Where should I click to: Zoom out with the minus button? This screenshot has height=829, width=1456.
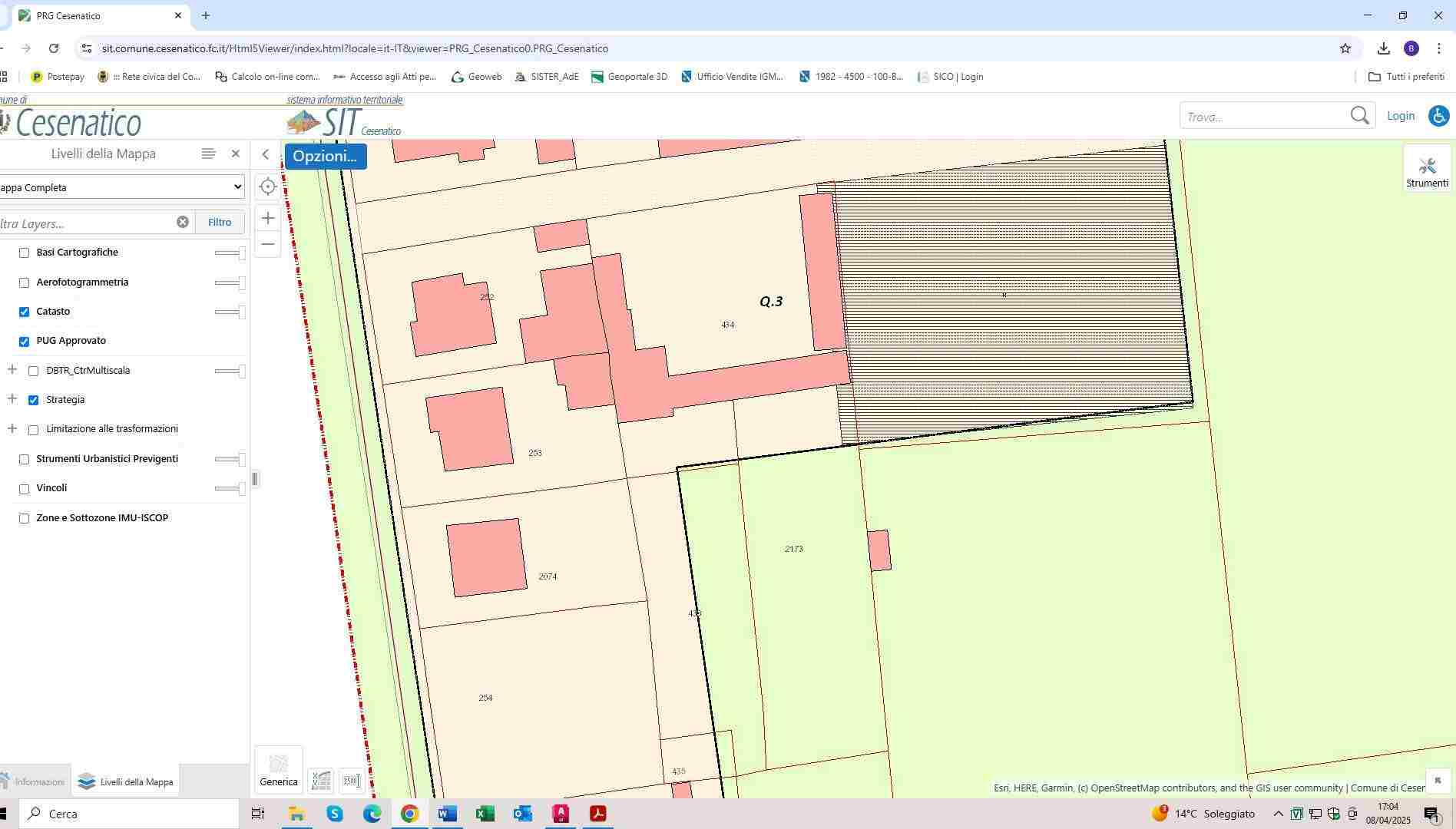267,244
